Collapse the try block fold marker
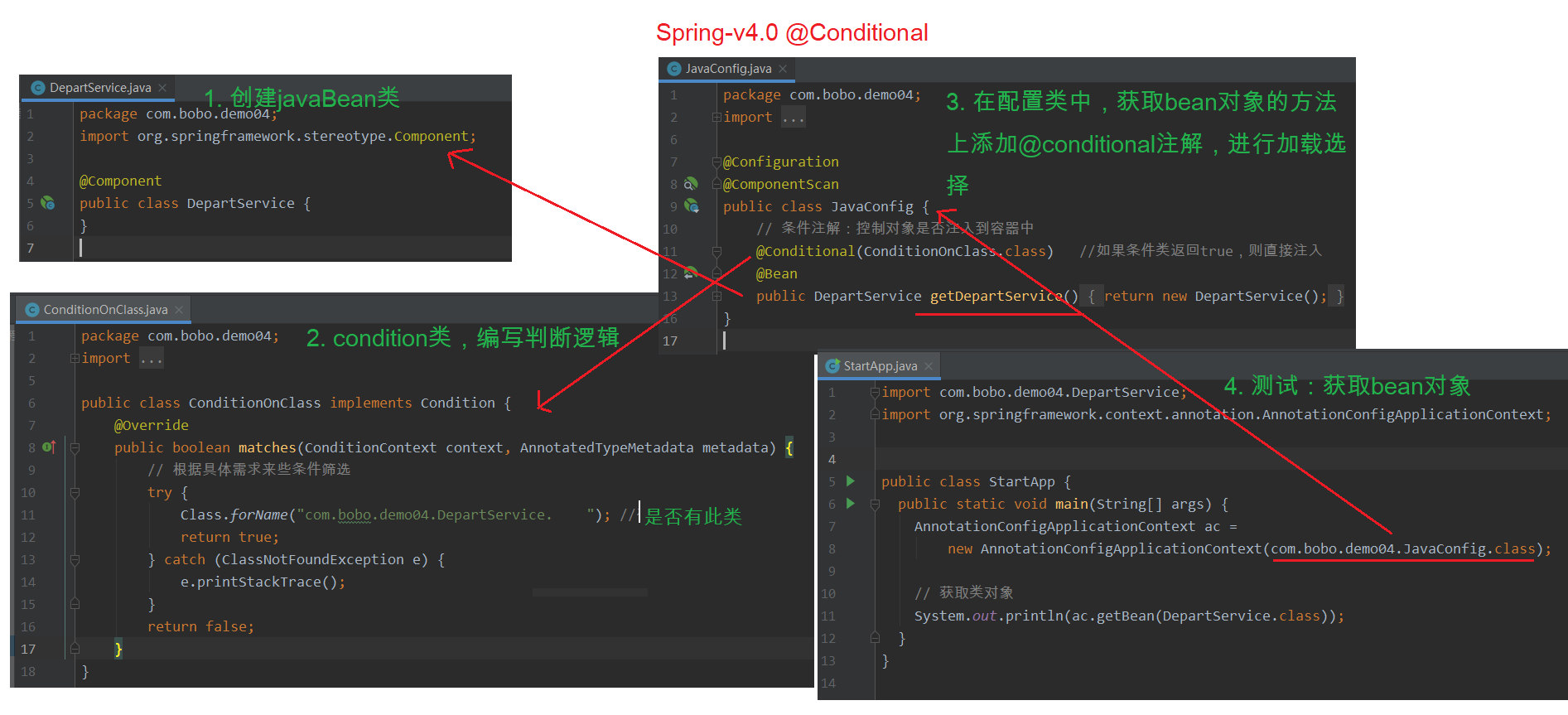 coord(75,492)
